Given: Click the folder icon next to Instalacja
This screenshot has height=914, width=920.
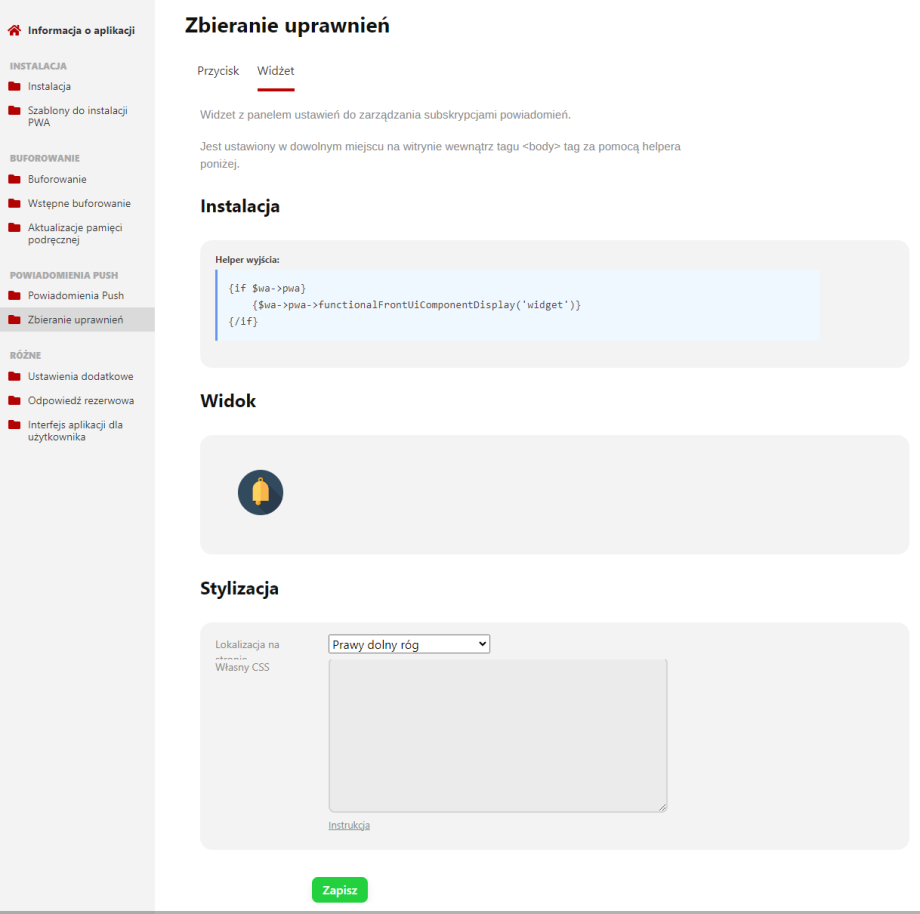Looking at the screenshot, I should coord(15,86).
